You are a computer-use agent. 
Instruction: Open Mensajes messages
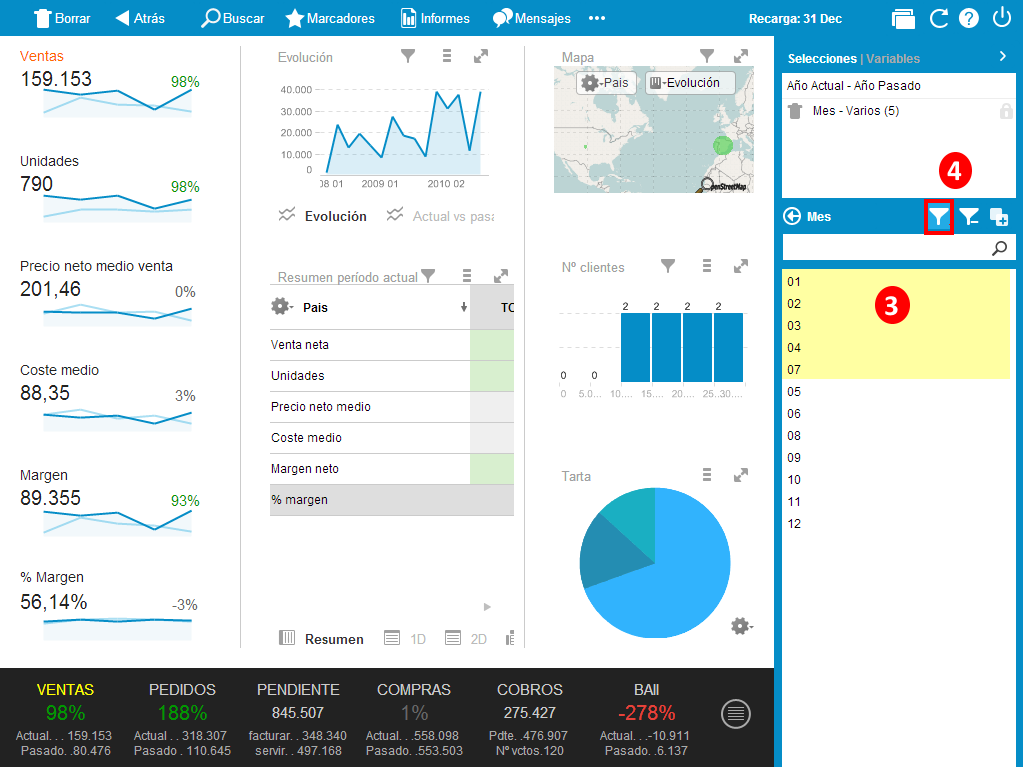(x=503, y=18)
